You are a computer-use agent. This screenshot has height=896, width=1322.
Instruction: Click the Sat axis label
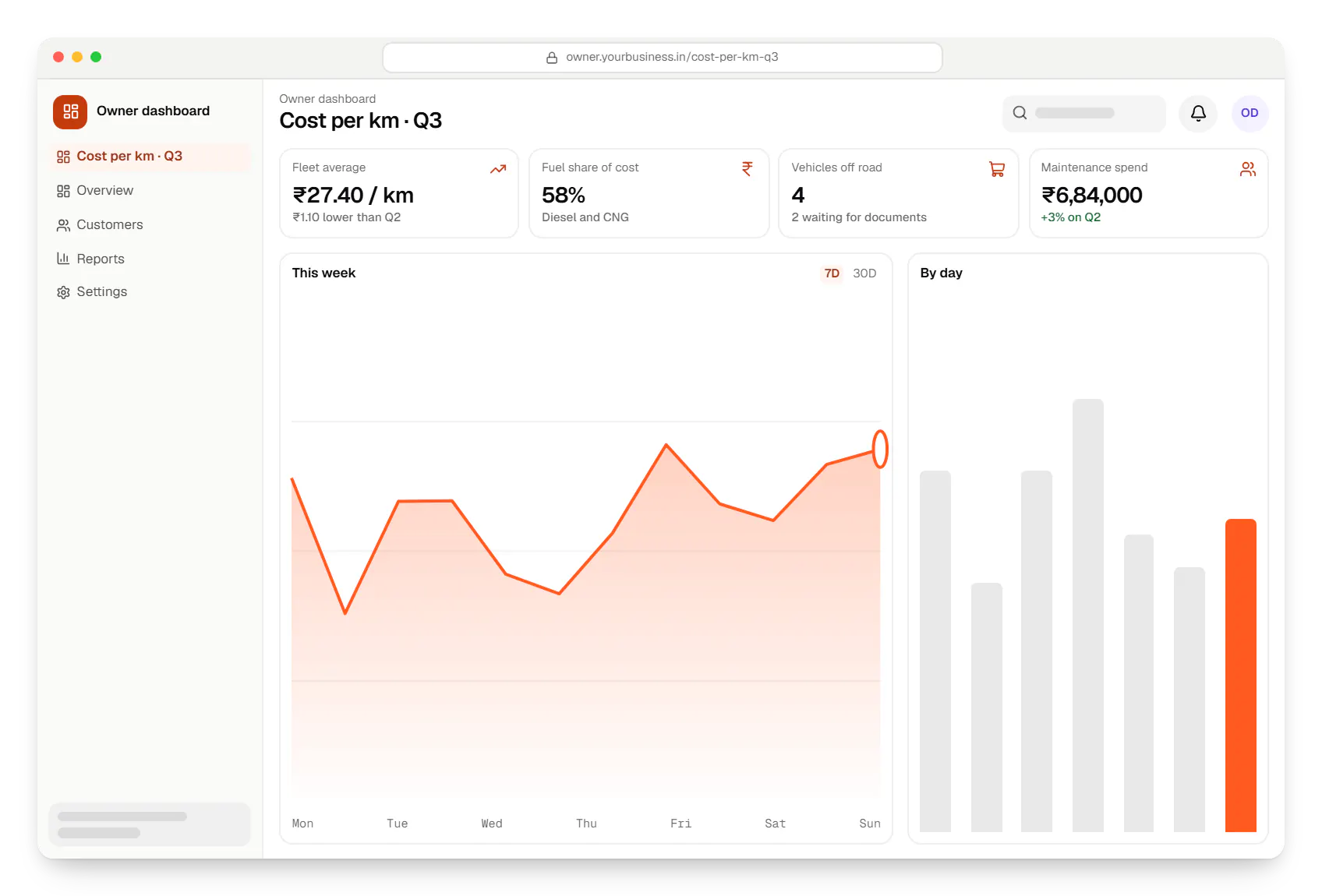pyautogui.click(x=775, y=824)
